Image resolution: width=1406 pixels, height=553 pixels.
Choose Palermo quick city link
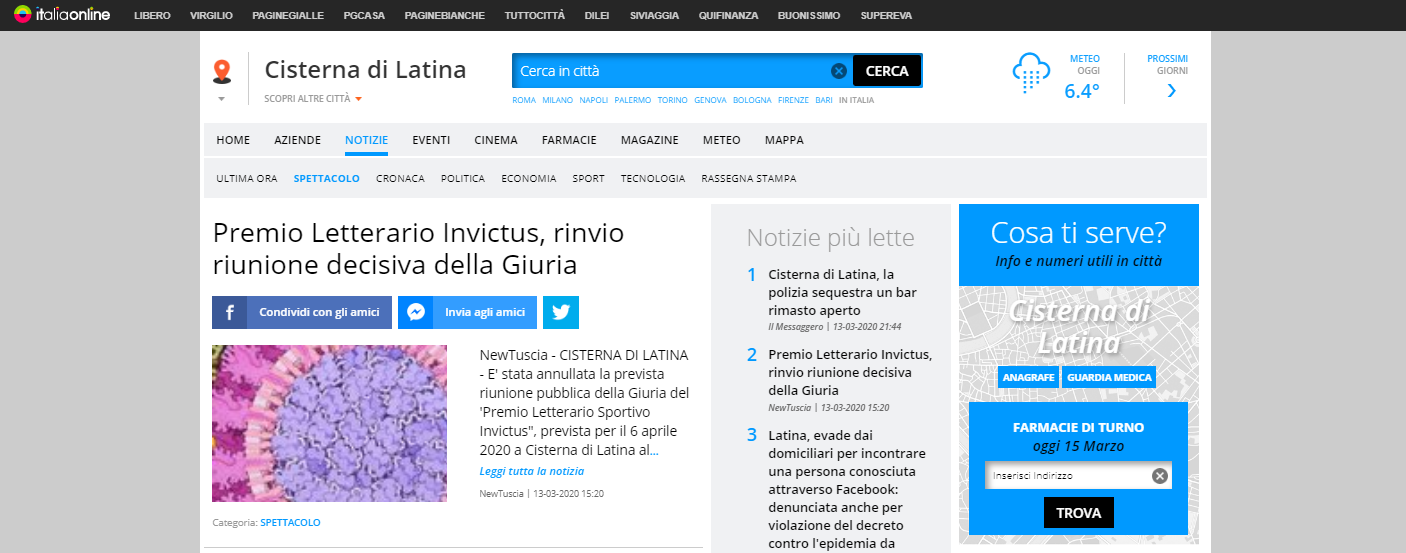tap(633, 100)
